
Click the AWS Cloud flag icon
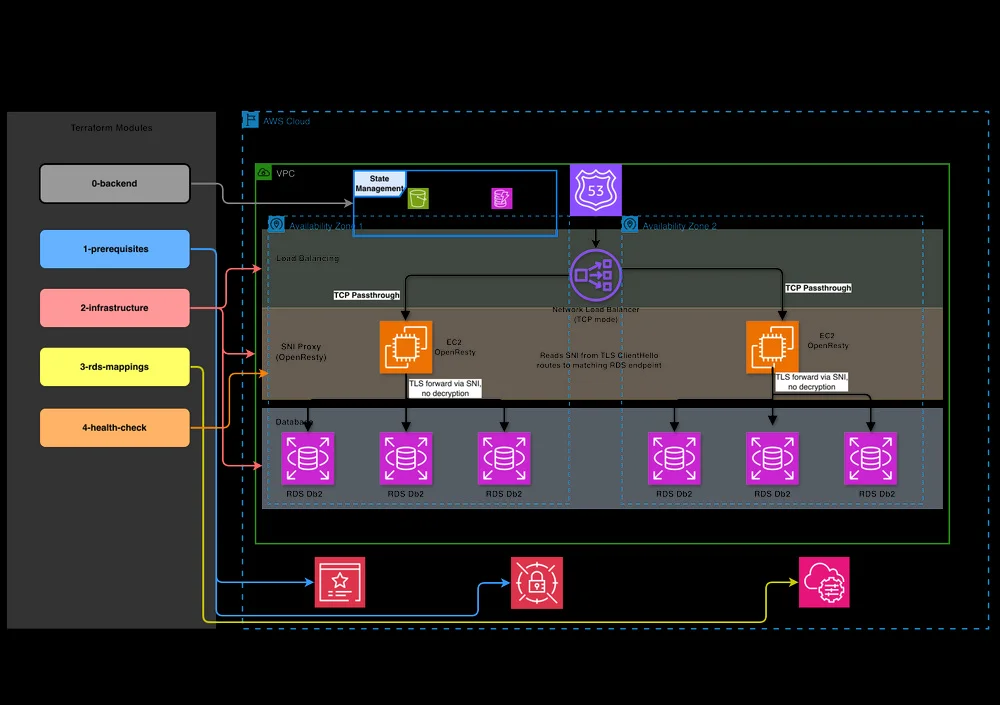point(250,120)
